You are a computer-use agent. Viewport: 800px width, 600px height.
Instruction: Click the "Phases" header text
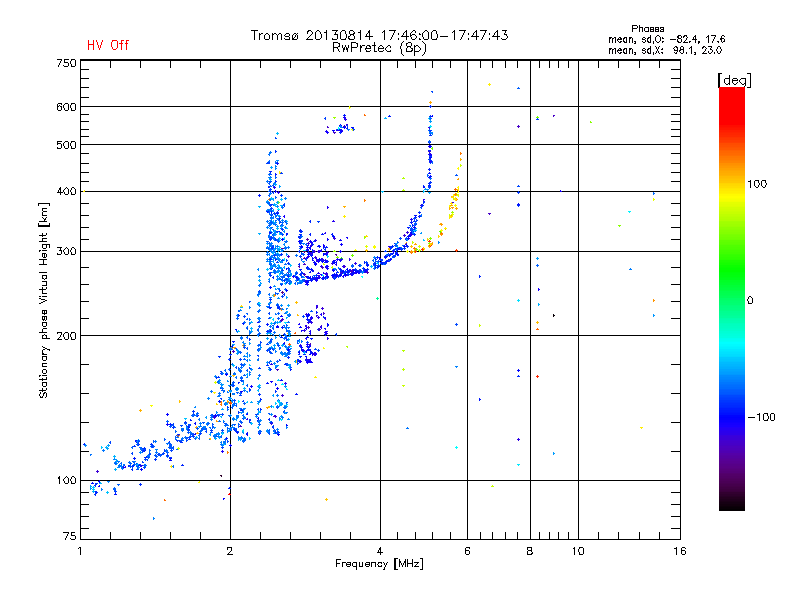pyautogui.click(x=647, y=29)
